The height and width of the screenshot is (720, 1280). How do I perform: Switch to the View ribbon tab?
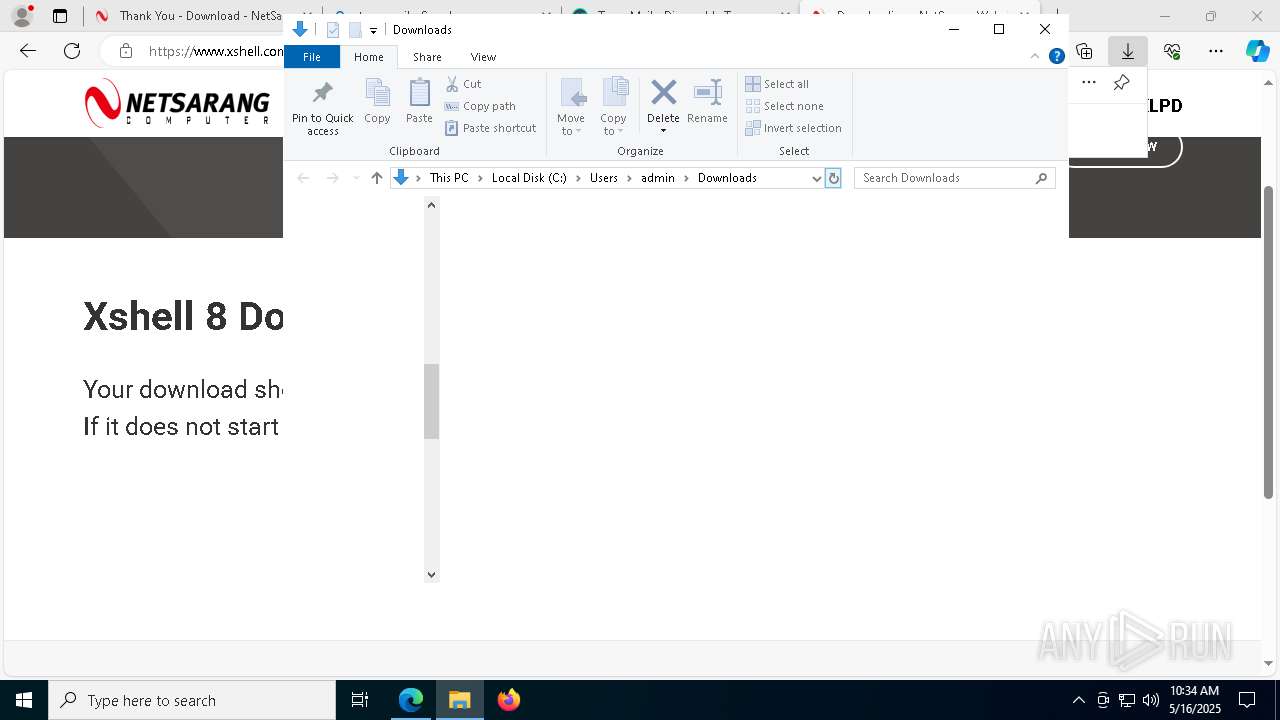pyautogui.click(x=483, y=57)
